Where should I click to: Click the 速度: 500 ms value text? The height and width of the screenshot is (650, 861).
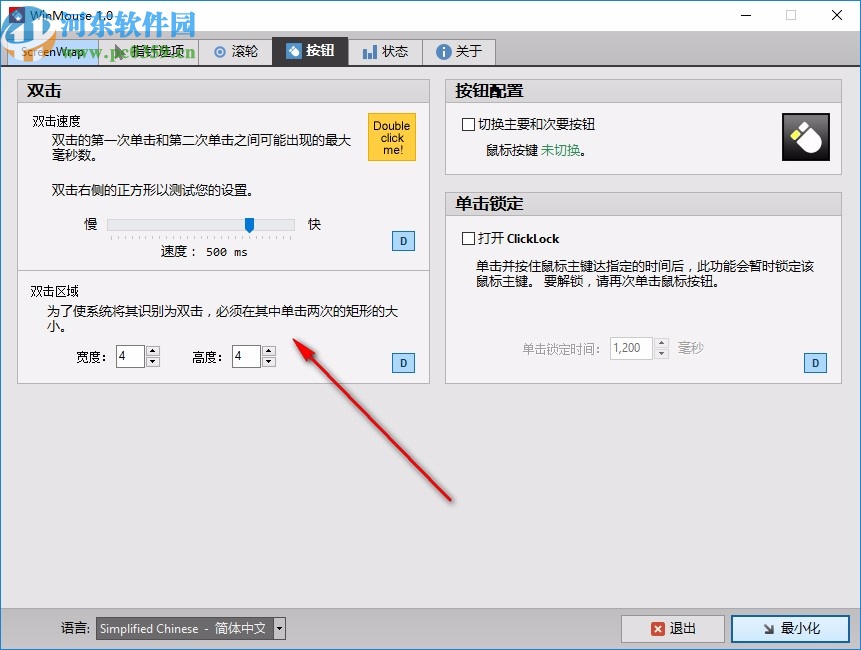point(204,252)
